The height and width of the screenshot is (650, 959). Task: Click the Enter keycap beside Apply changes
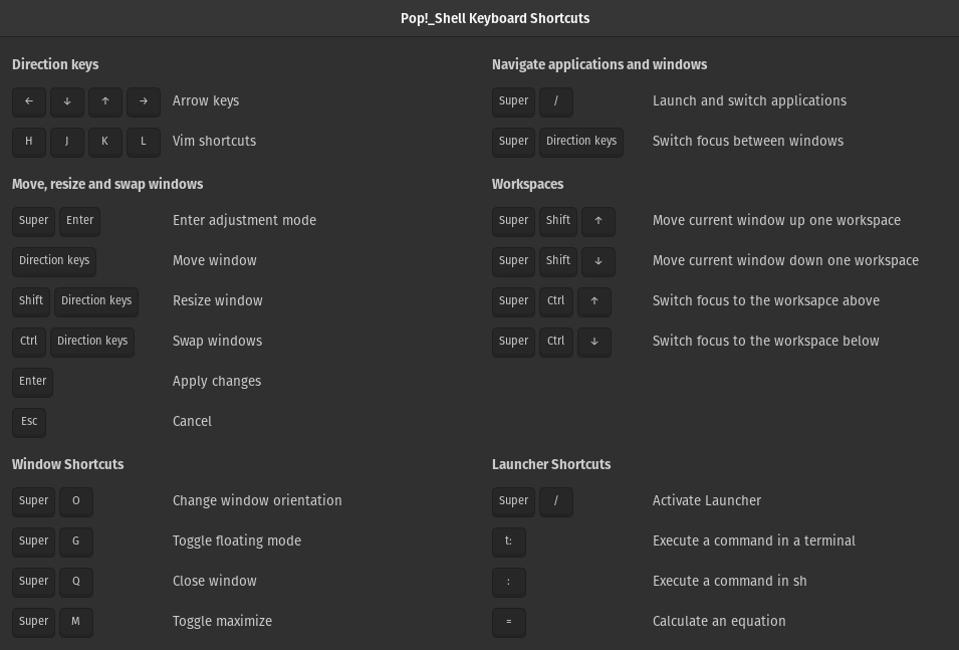pos(32,381)
